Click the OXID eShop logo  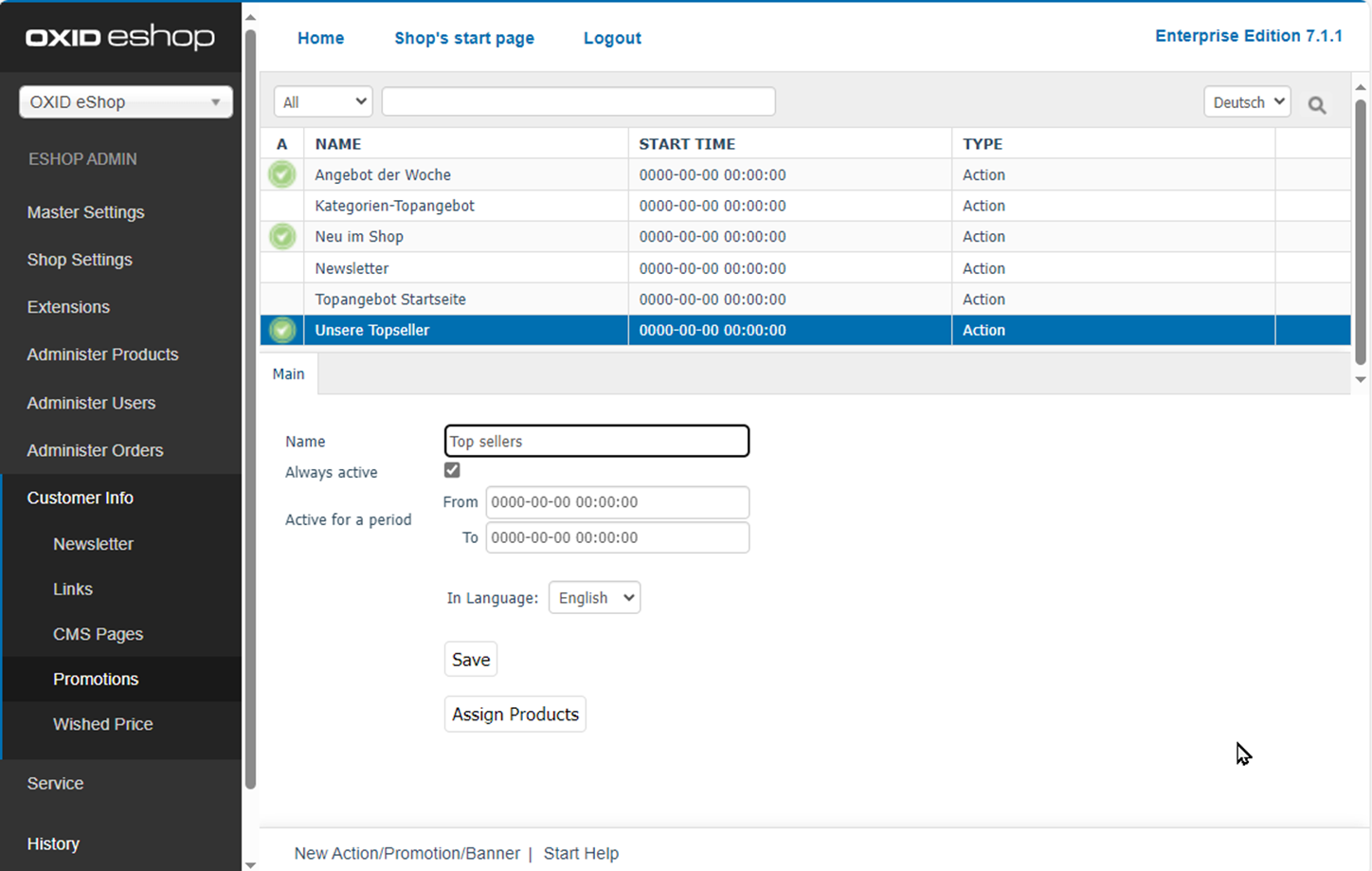120,37
